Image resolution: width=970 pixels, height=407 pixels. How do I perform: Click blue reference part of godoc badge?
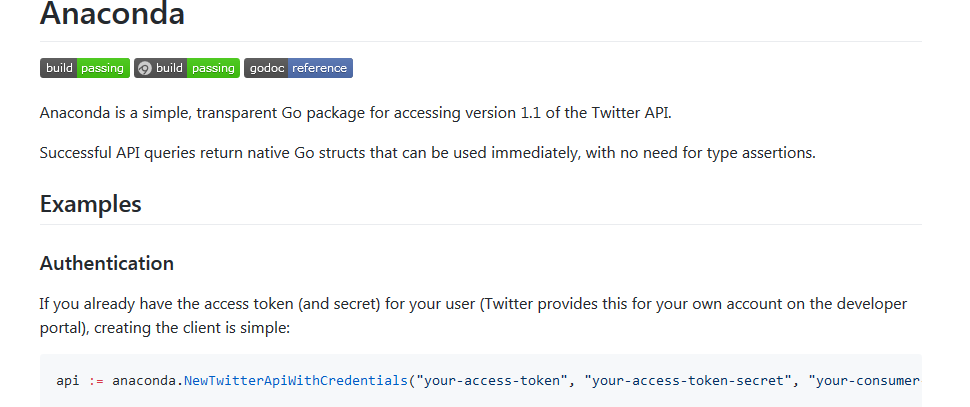320,68
